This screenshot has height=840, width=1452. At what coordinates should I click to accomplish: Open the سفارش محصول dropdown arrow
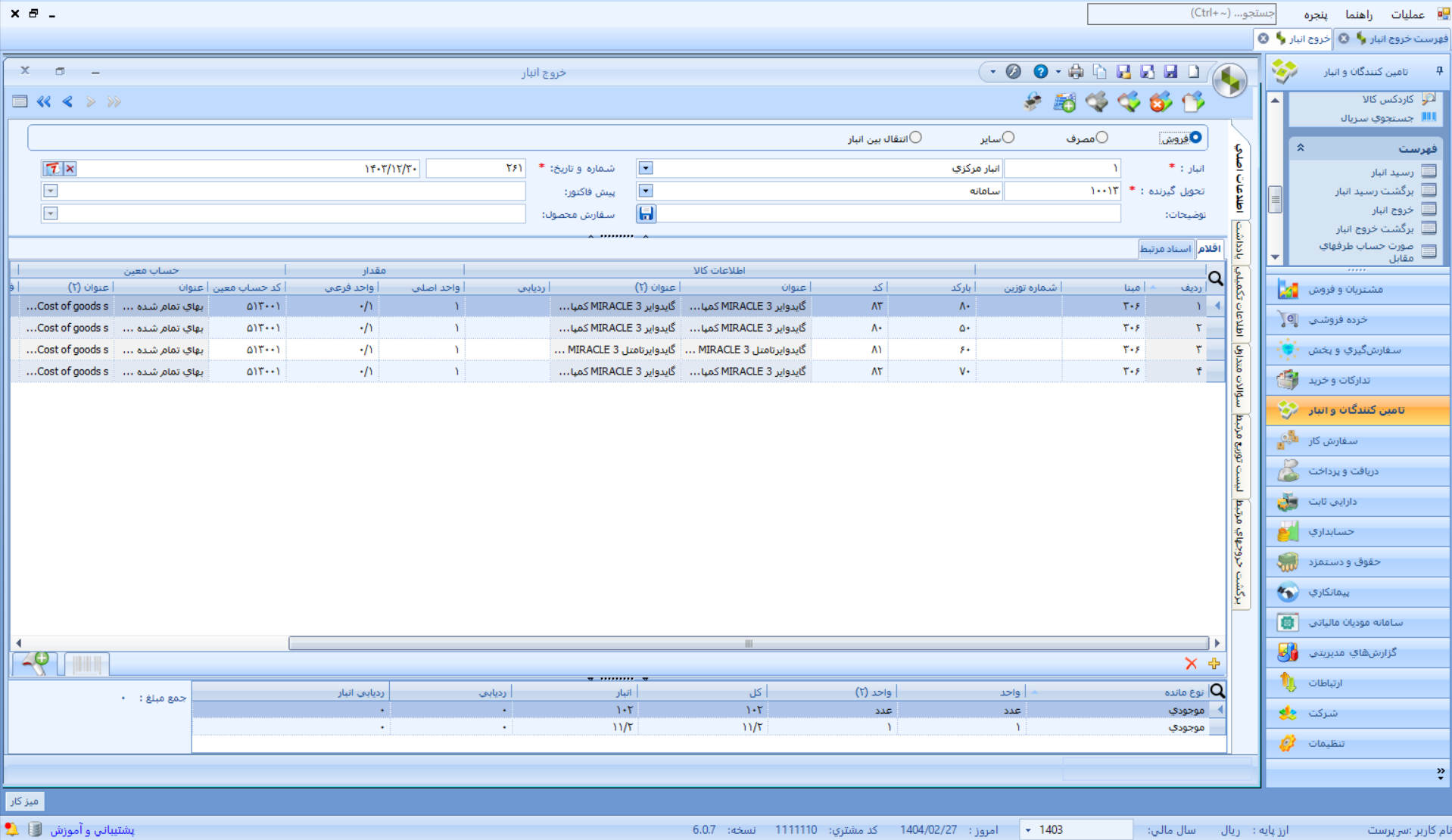point(51,214)
